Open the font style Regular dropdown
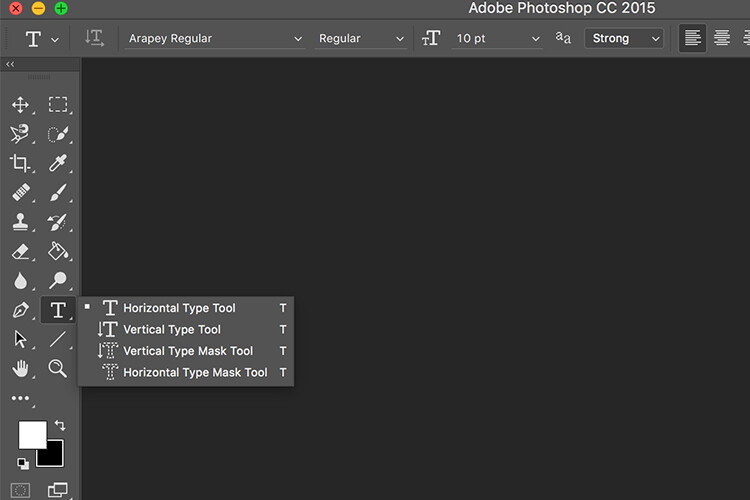Viewport: 750px width, 500px height. (x=361, y=38)
